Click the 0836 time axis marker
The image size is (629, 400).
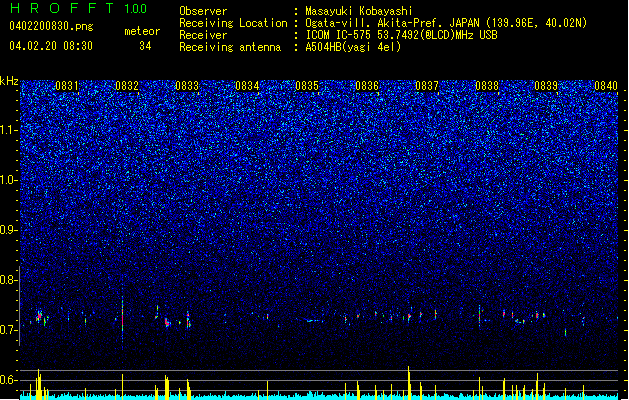367,86
